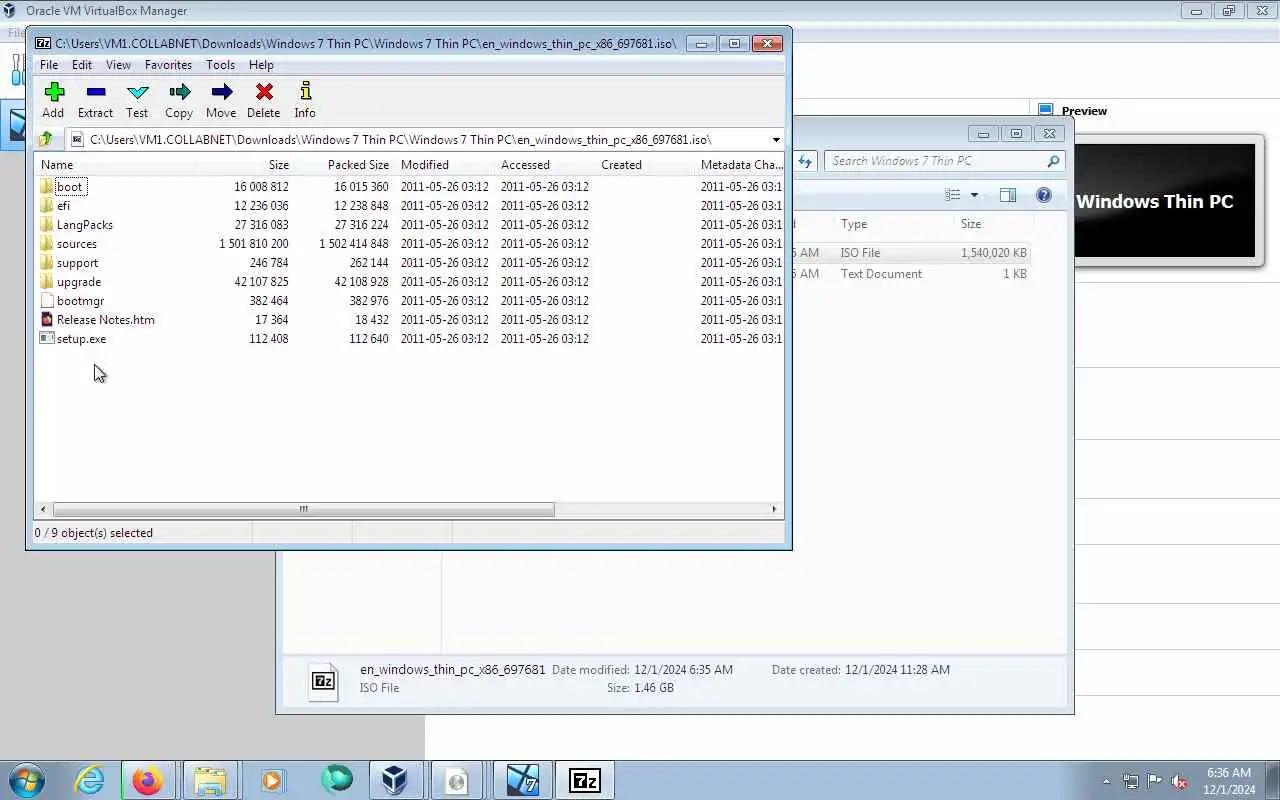Open the Info toolbar icon
The image size is (1280, 800).
(x=305, y=100)
